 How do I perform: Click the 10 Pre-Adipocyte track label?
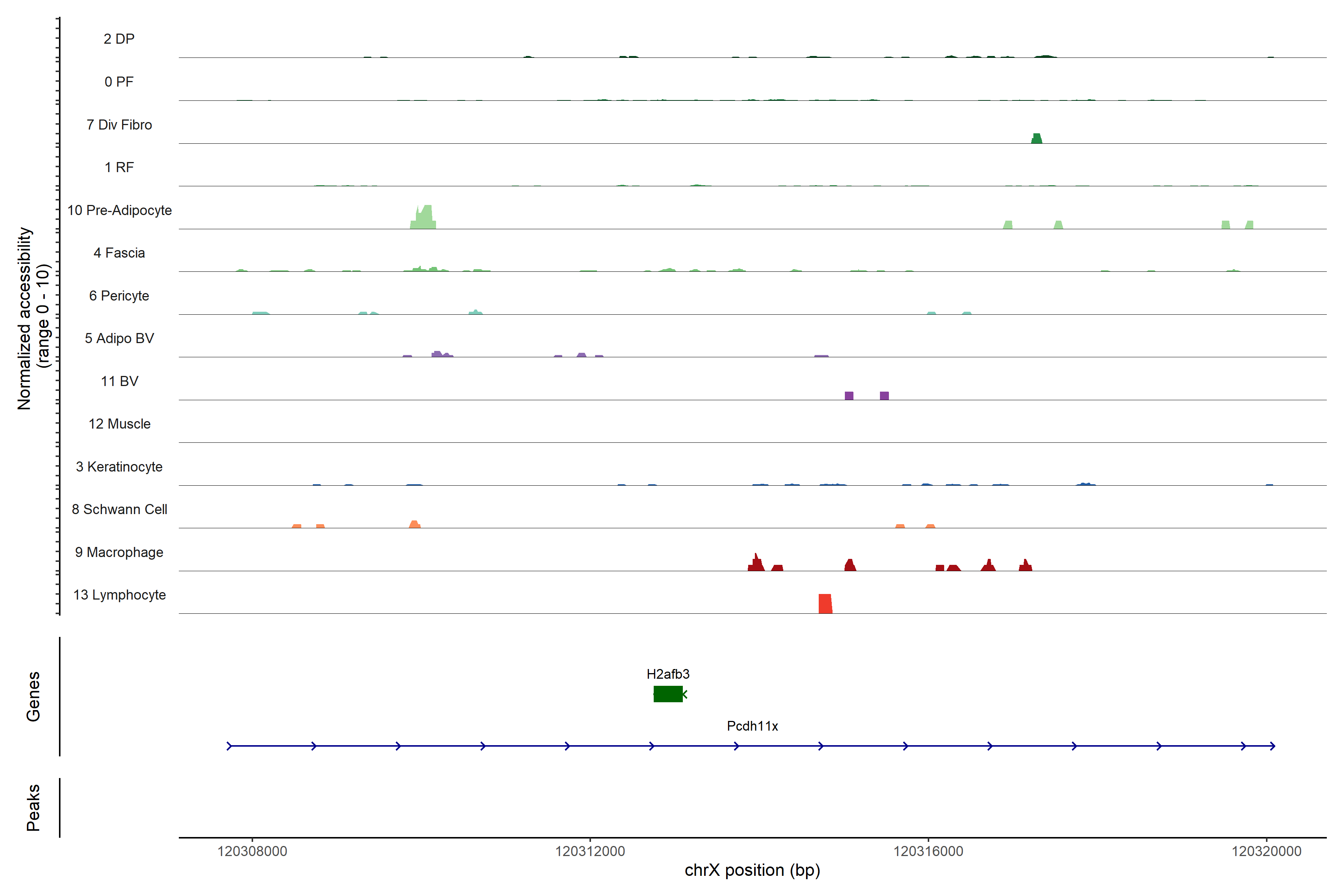119,210
